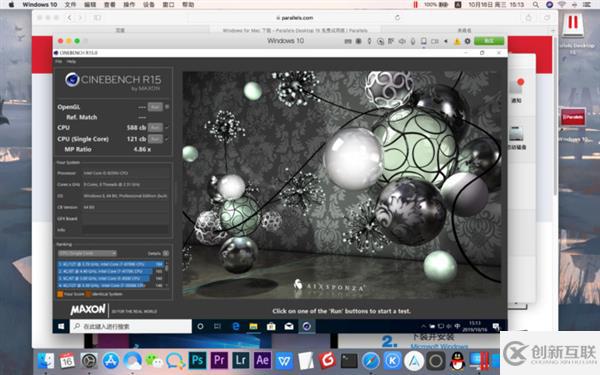
Task: Click the Identical System swatch
Action: click(88, 294)
